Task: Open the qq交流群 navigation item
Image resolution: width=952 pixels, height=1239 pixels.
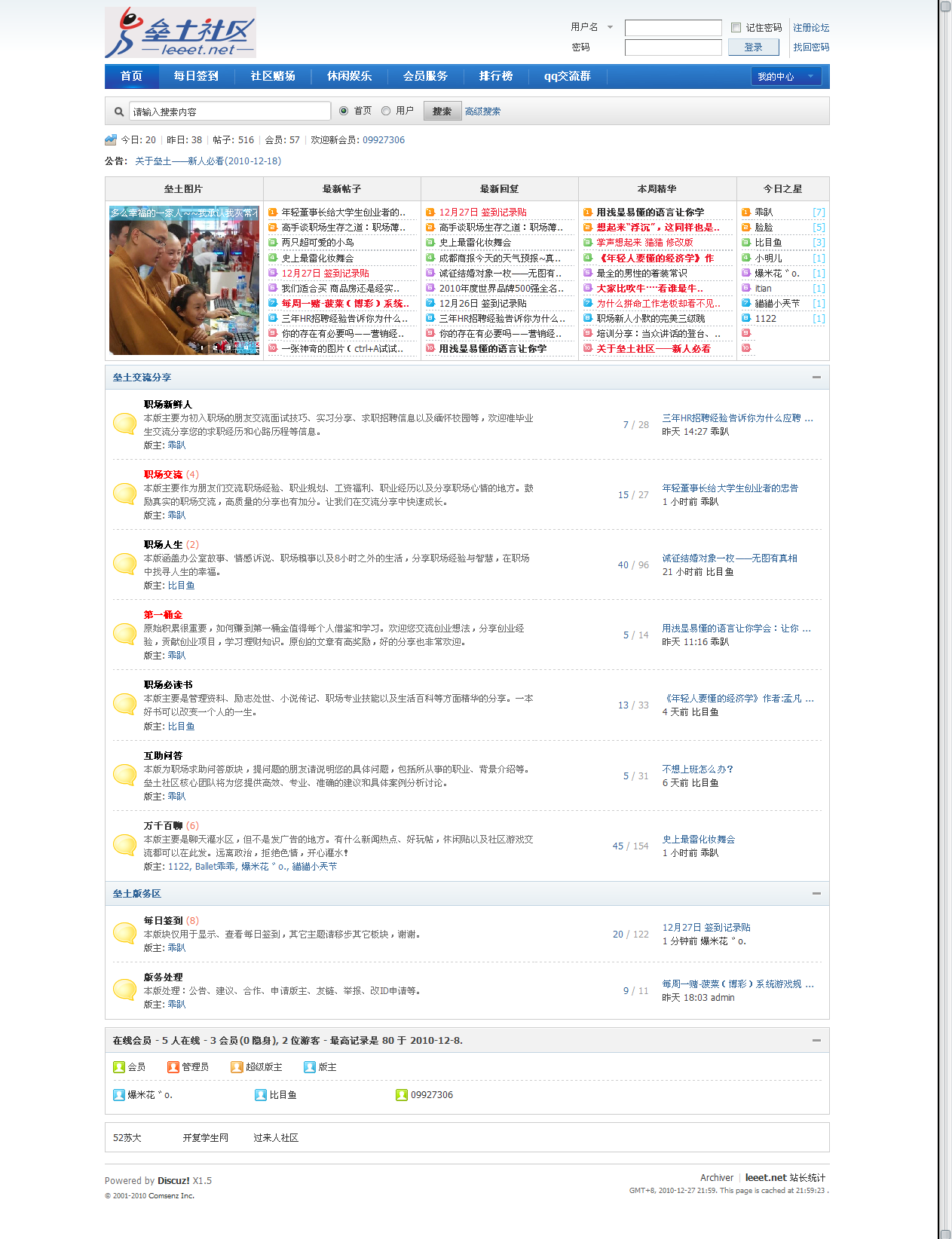Action: tap(568, 76)
